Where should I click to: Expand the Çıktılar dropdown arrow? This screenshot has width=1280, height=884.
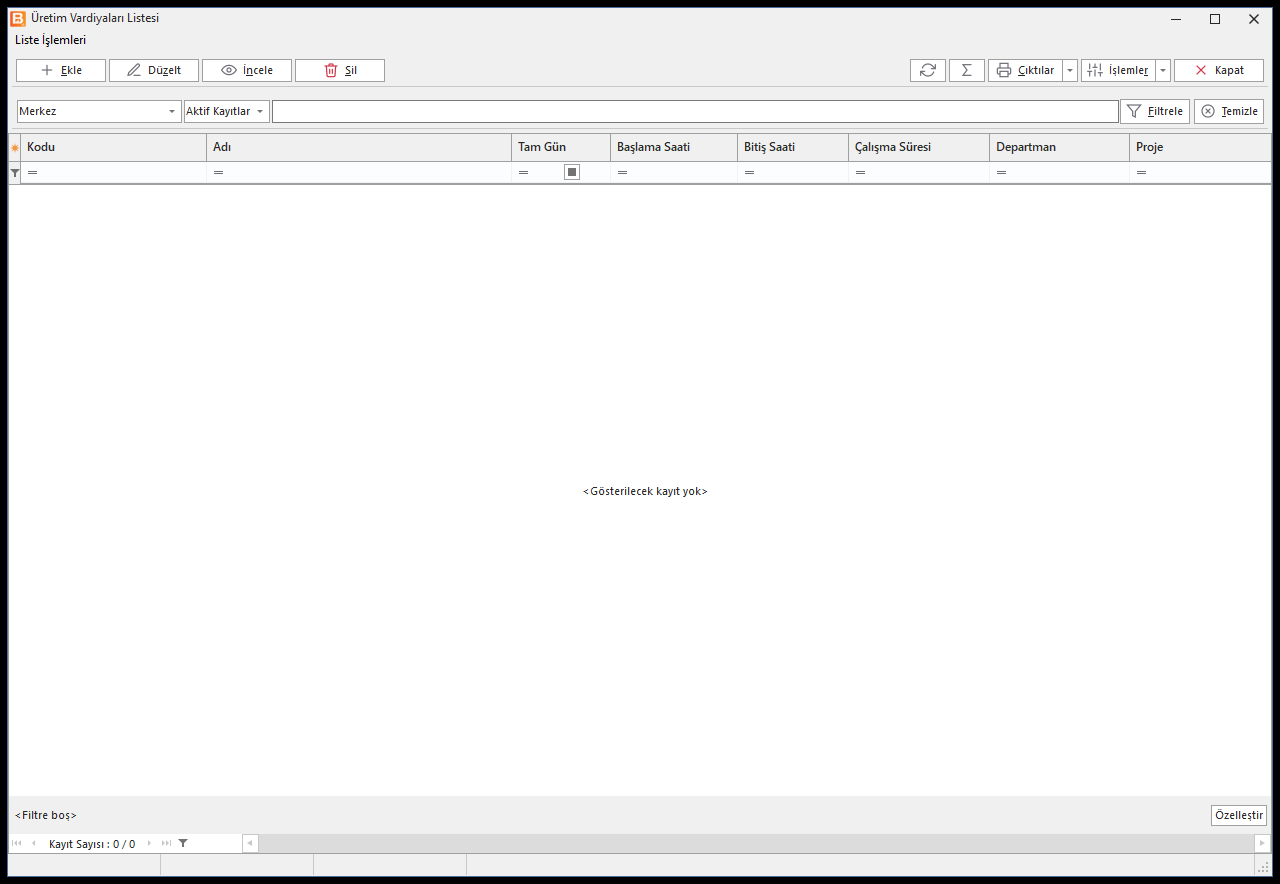[1070, 70]
